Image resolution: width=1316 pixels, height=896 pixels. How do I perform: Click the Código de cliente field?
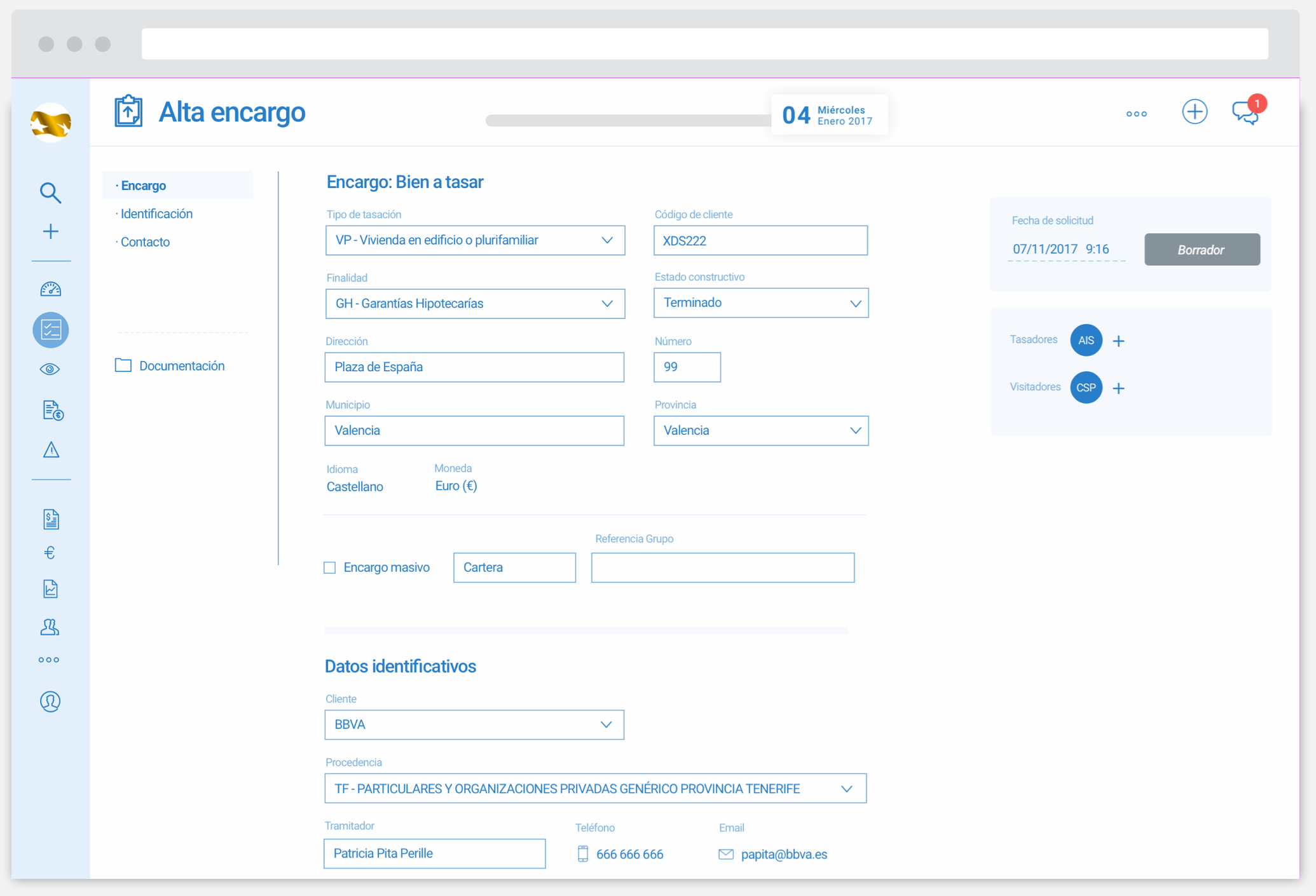760,240
